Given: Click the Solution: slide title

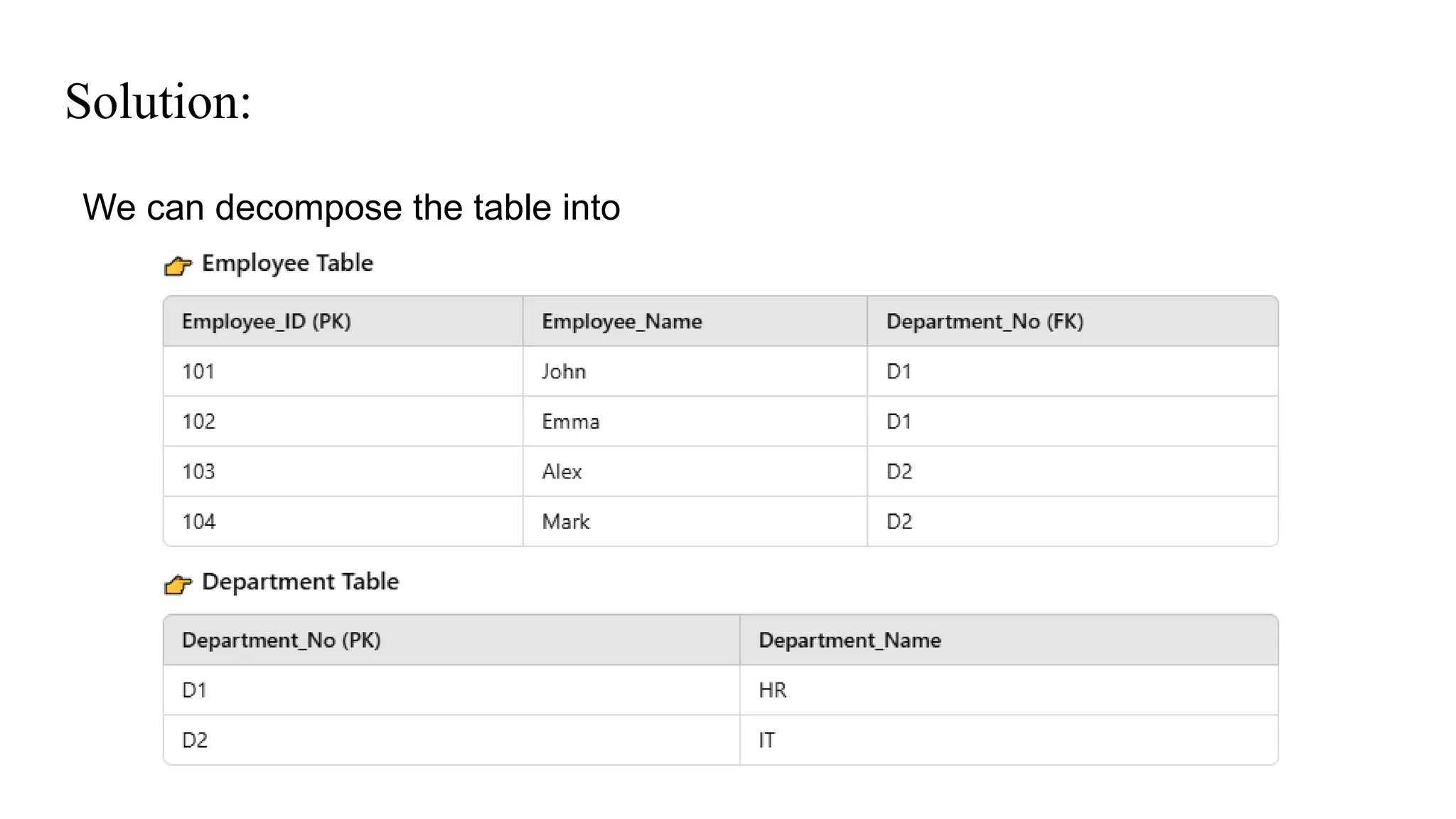Looking at the screenshot, I should pyautogui.click(x=159, y=101).
